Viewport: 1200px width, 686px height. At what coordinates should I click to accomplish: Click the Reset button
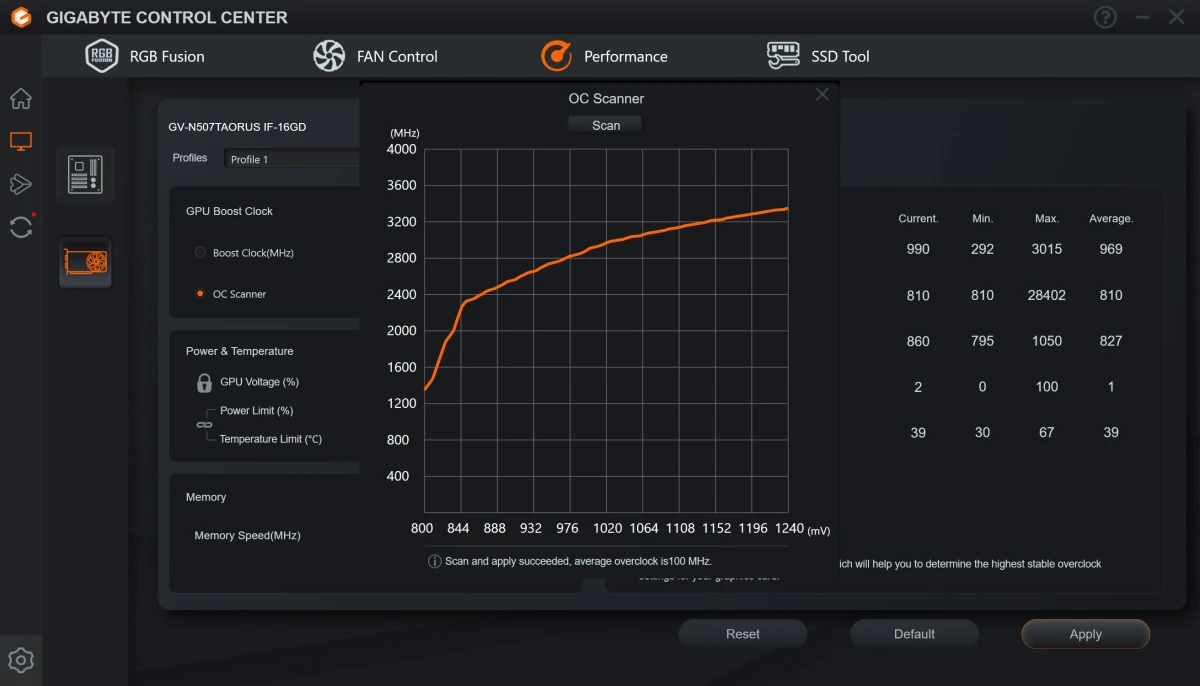(742, 634)
